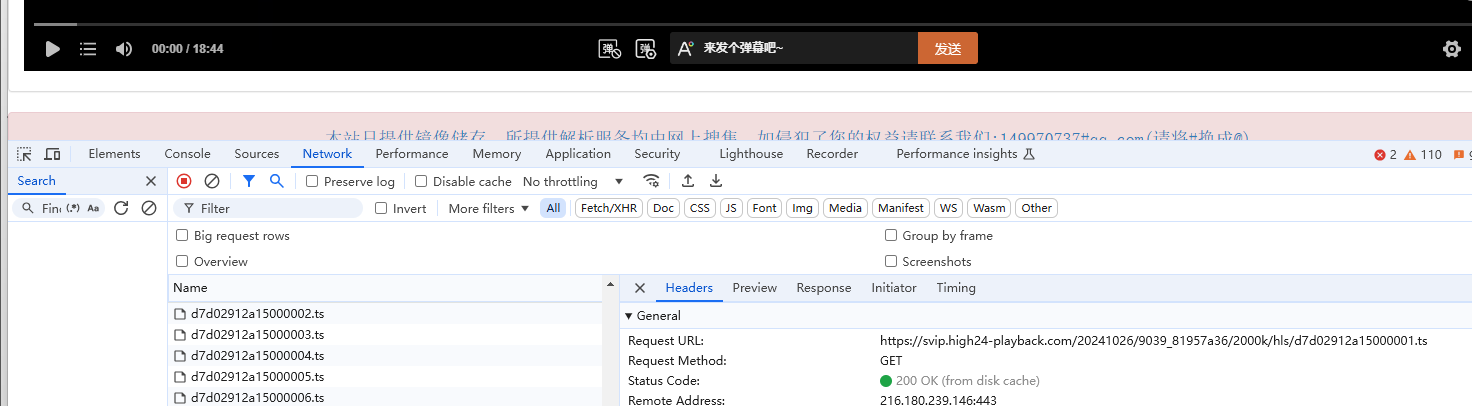Open the Recorder tab
Viewport: 1472px width, 406px height.
click(832, 154)
